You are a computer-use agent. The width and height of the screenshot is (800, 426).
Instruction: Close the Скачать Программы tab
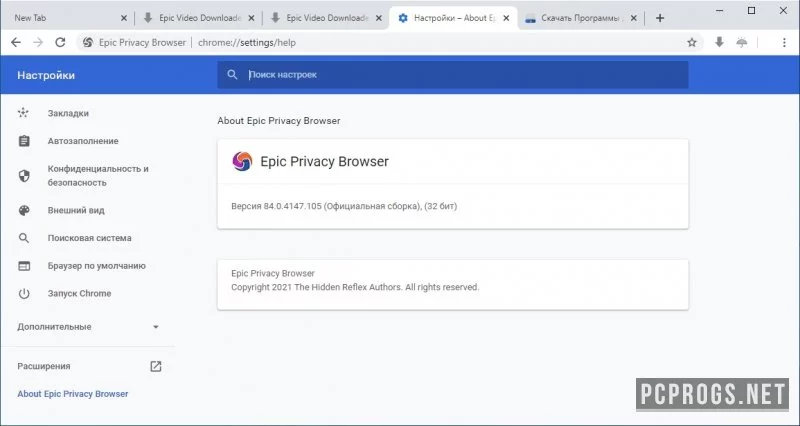[x=634, y=18]
